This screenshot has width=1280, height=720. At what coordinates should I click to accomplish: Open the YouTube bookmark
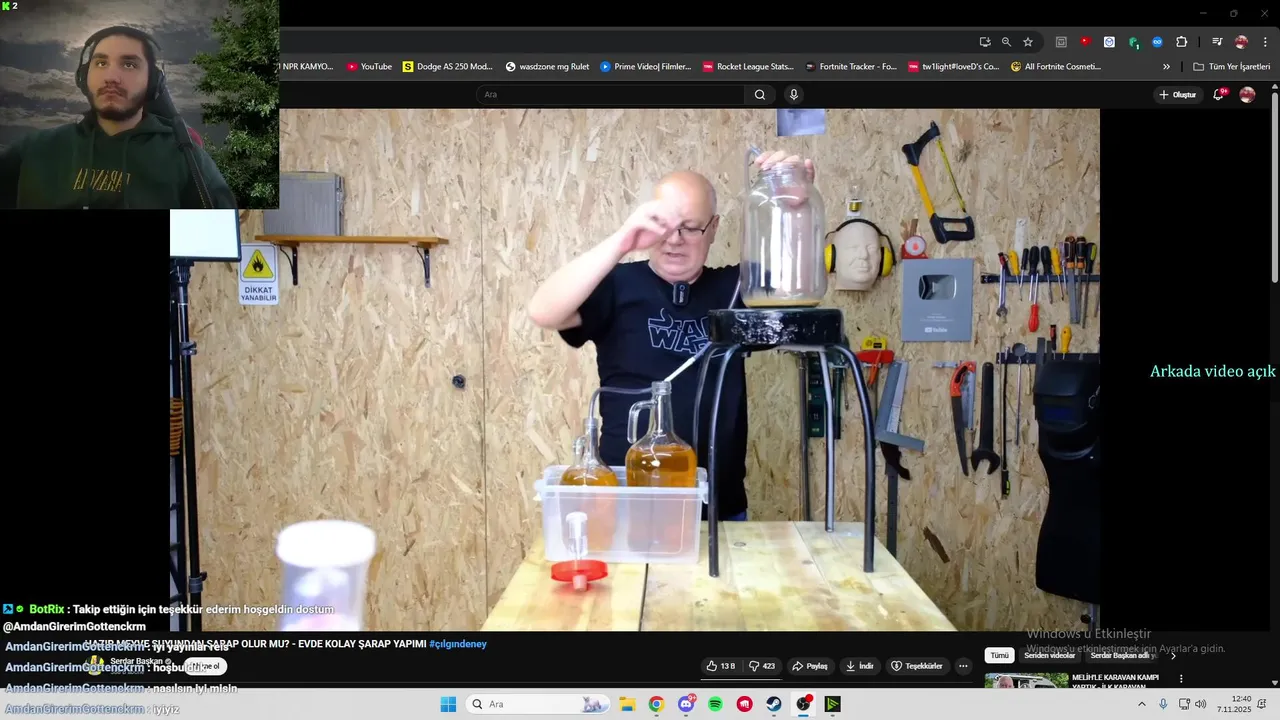click(x=369, y=67)
